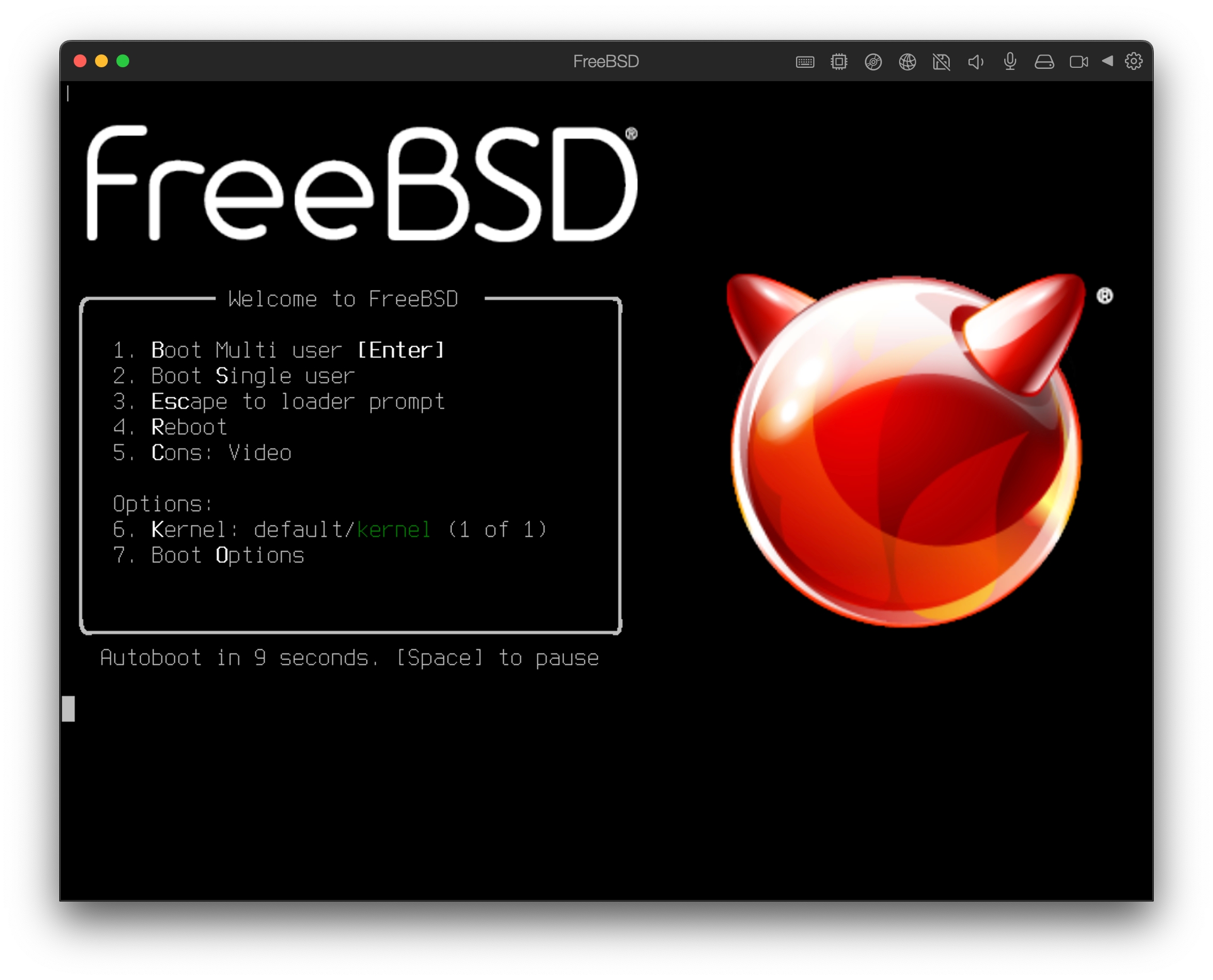Select '6. Kernel: default/kernel (1 of 1)'
This screenshot has width=1213, height=980.
tap(330, 529)
